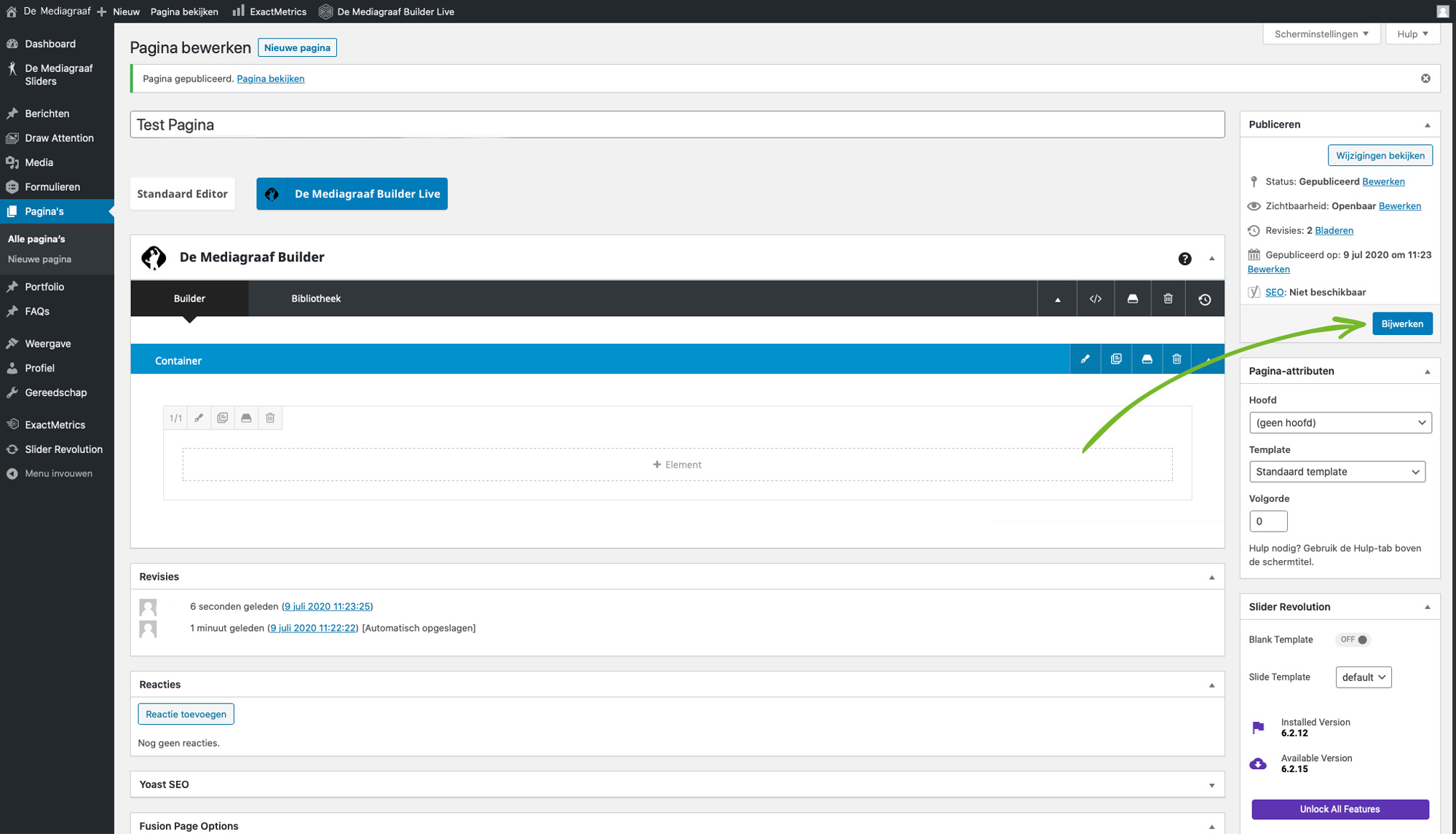This screenshot has width=1456, height=834.
Task: Open the Template dropdown
Action: (x=1337, y=472)
